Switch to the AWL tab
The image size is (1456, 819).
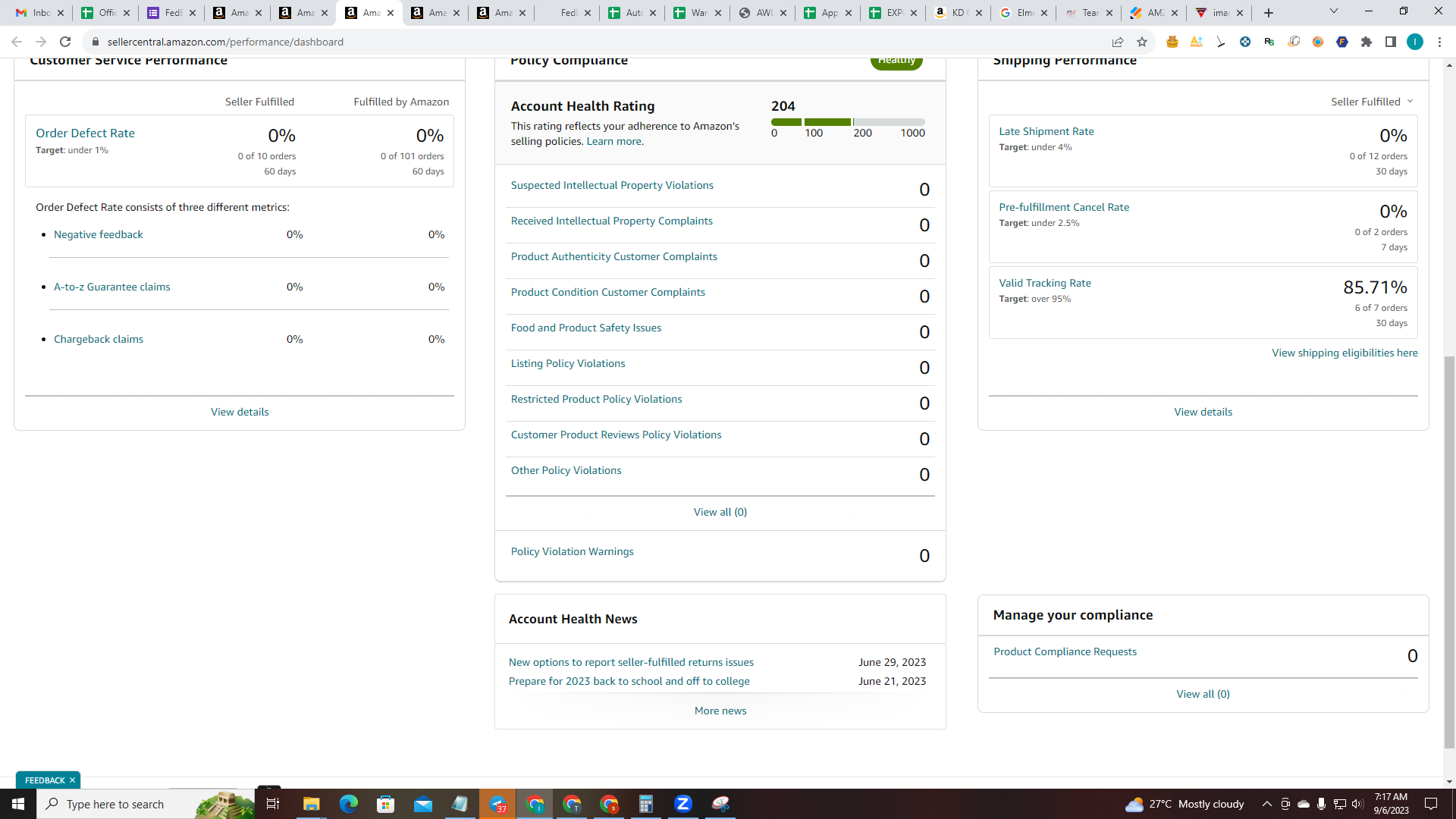click(763, 13)
